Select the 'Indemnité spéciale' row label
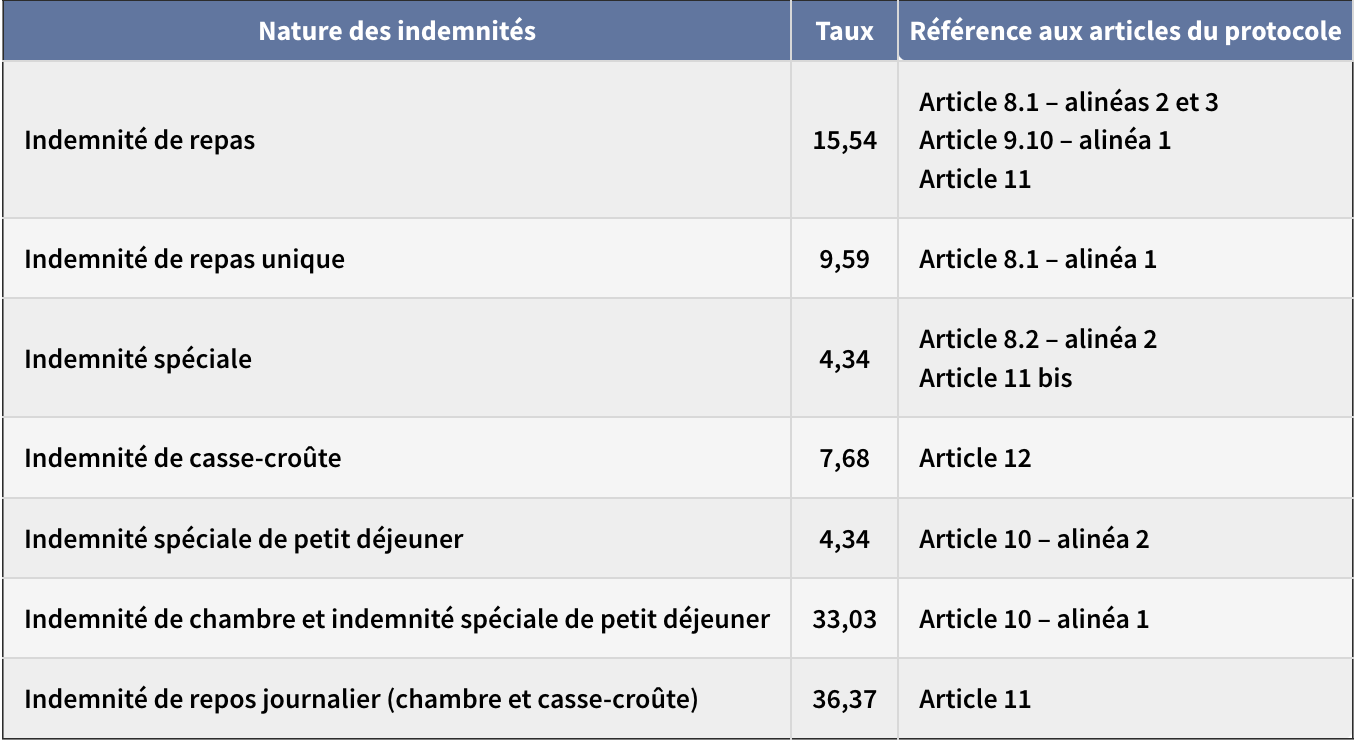The width and height of the screenshot is (1358, 746). [138, 358]
